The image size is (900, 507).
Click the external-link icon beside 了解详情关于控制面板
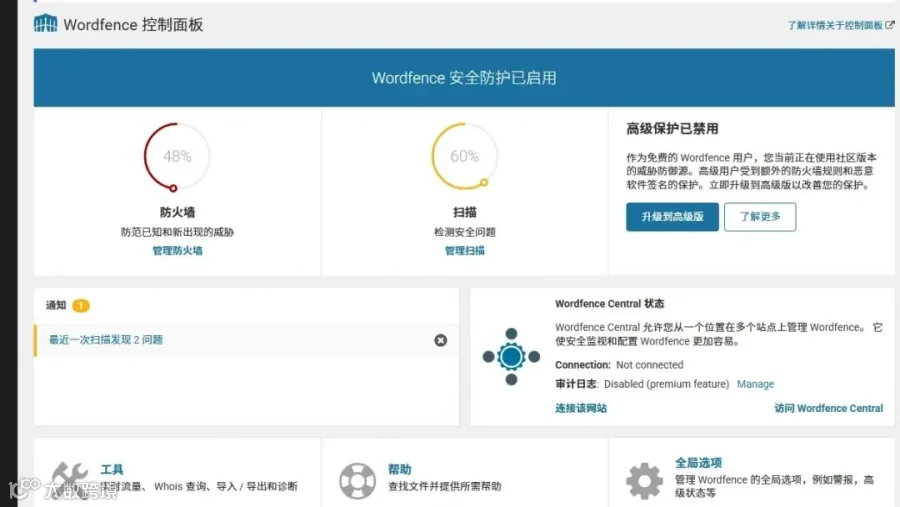(890, 25)
